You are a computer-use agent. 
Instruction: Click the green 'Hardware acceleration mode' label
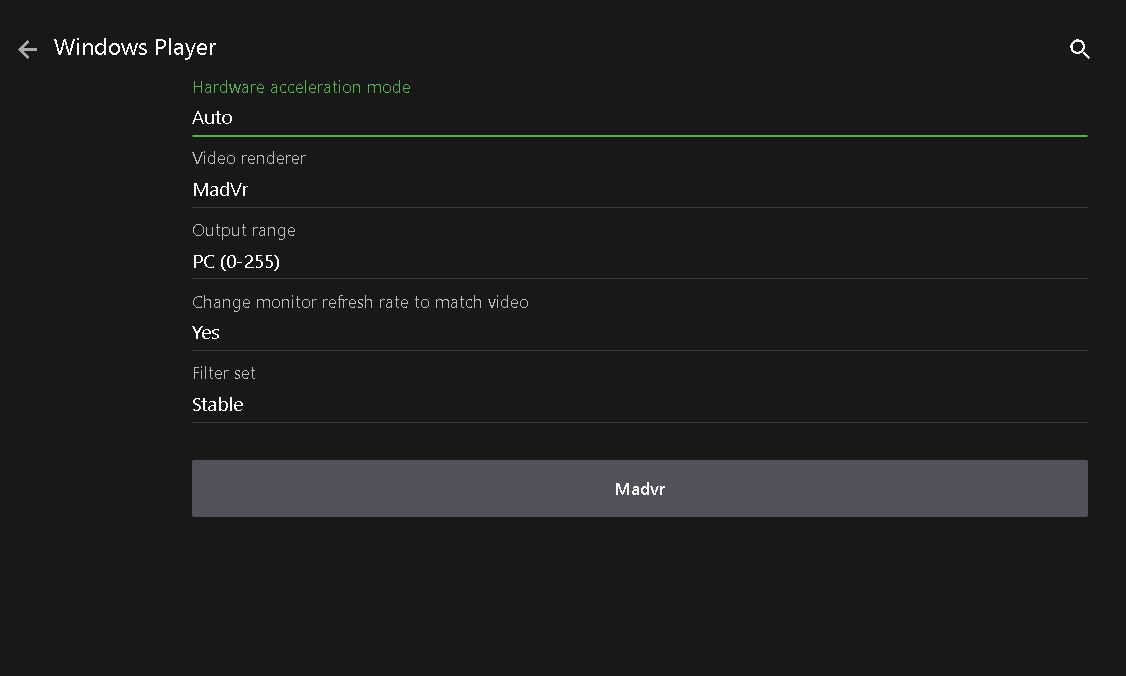click(301, 87)
